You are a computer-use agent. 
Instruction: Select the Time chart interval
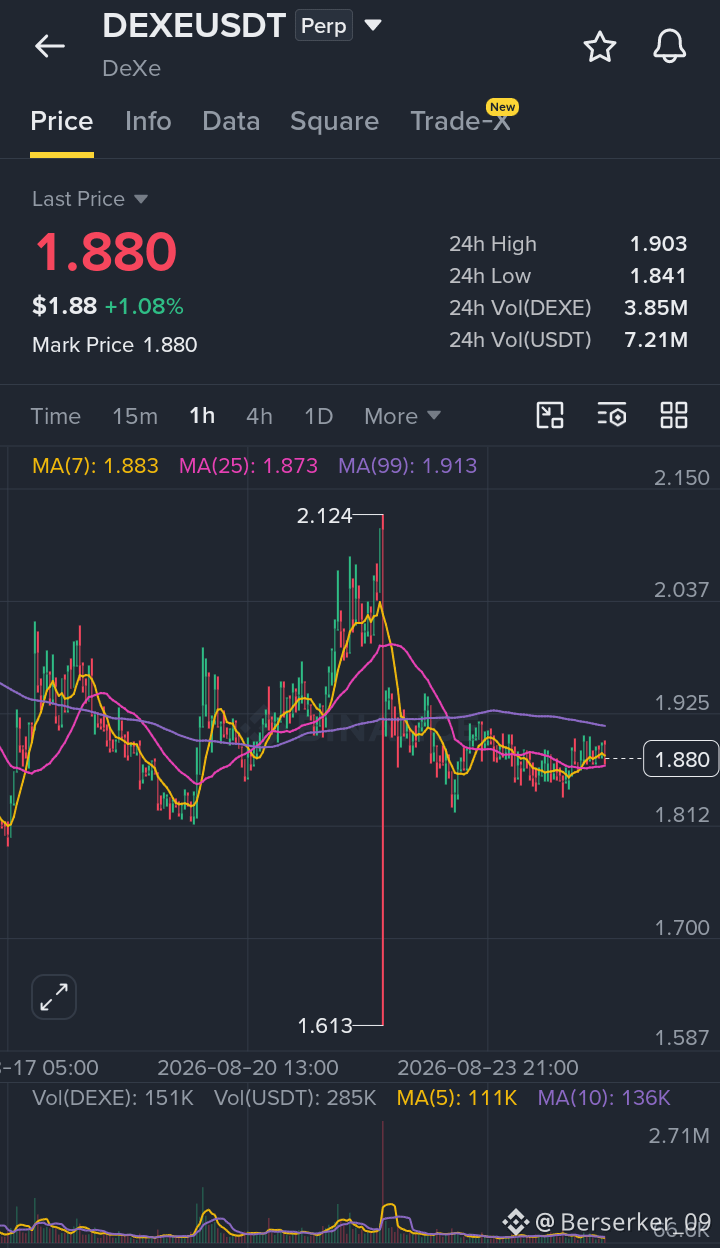(x=56, y=416)
